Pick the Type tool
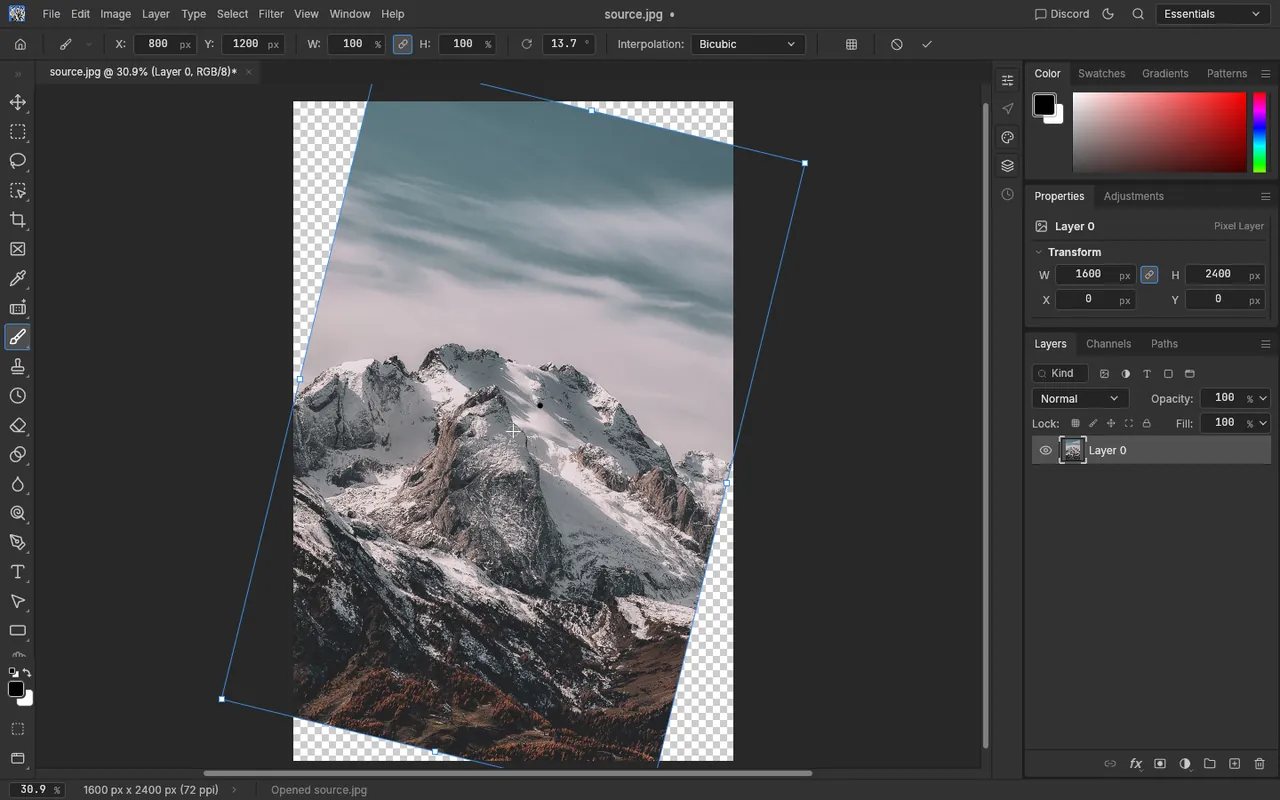 coord(18,572)
